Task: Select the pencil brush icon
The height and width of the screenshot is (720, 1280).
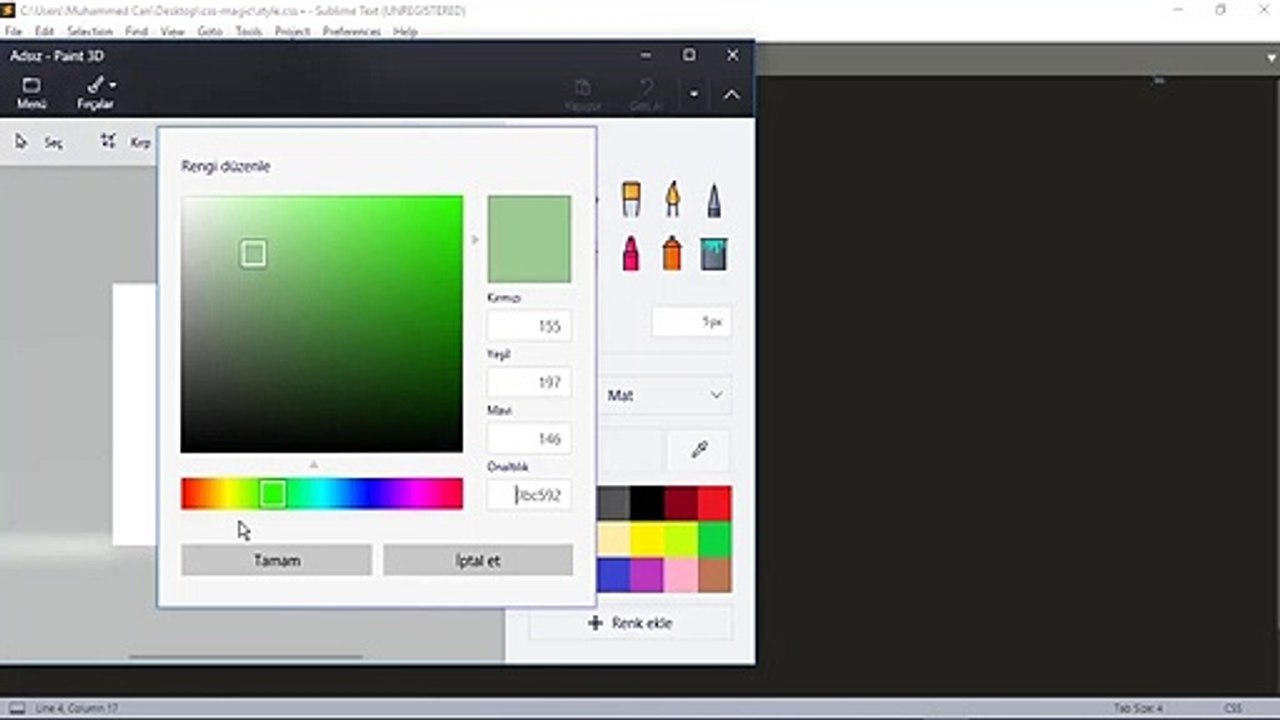Action: tap(713, 199)
